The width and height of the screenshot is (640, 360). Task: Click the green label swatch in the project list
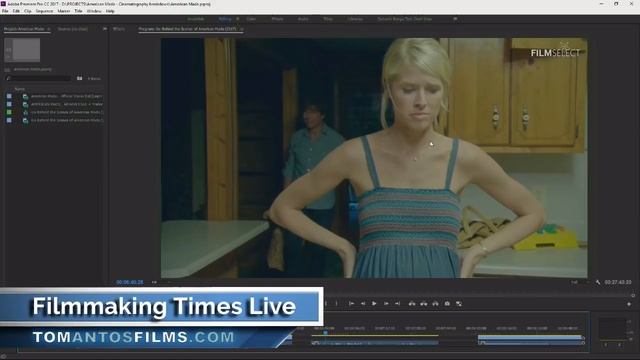coord(9,112)
